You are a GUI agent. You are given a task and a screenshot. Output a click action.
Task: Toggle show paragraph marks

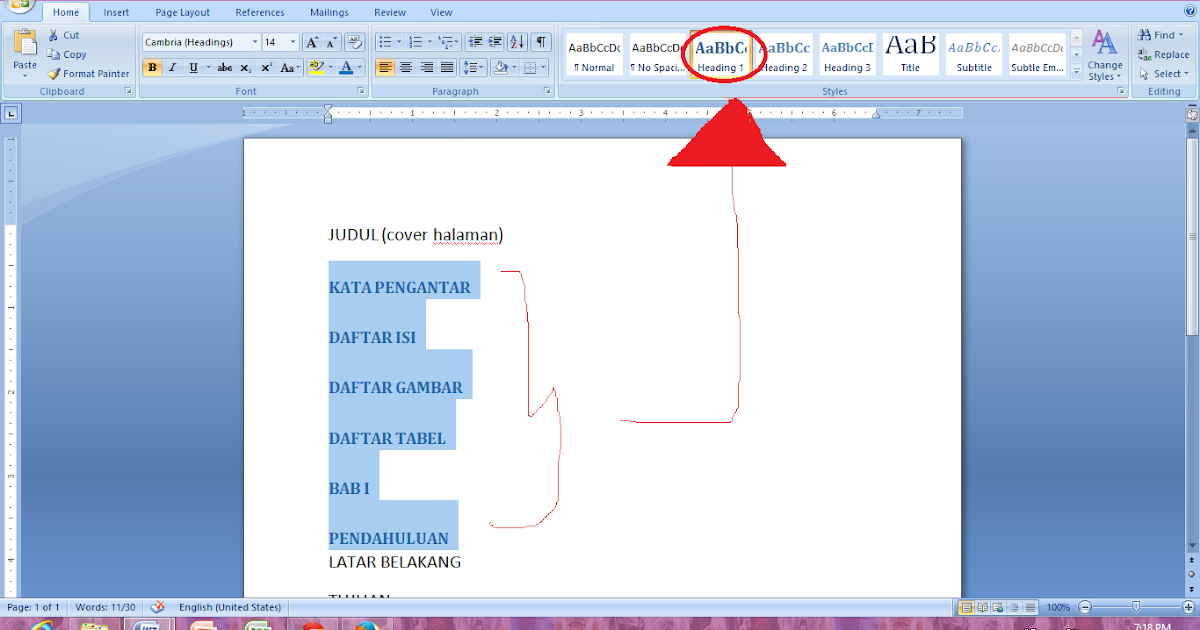tap(541, 42)
